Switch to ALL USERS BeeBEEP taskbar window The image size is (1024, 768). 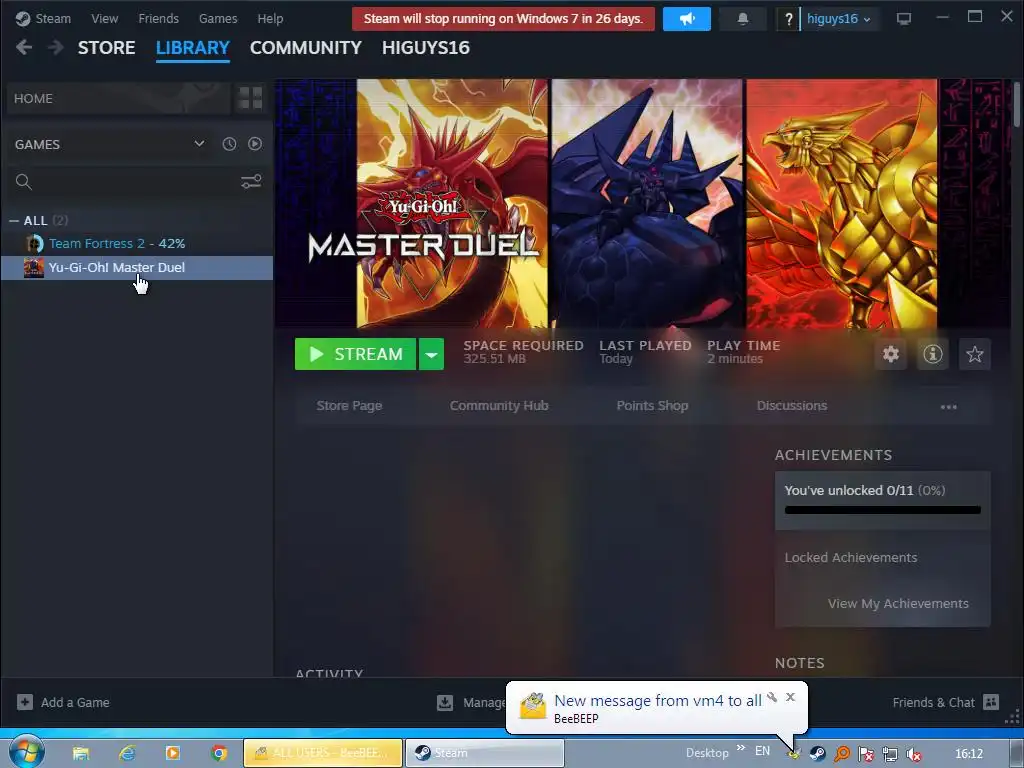[323, 753]
